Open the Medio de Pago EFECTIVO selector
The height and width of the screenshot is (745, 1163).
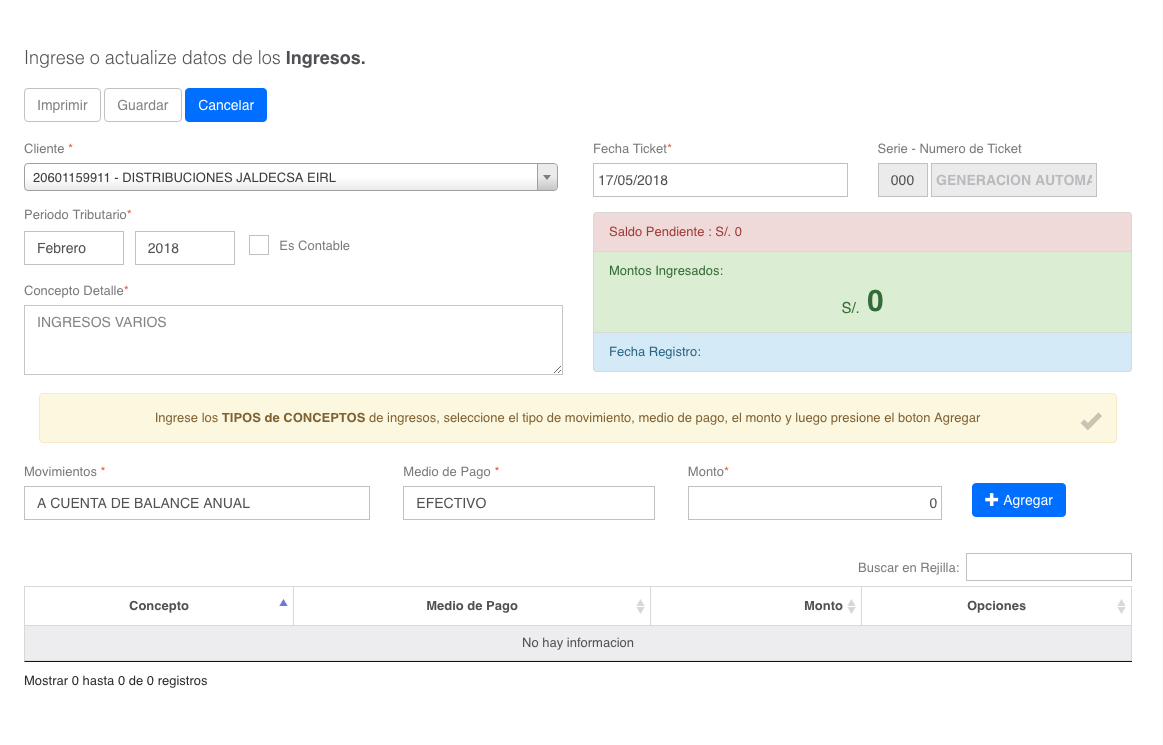tap(528, 503)
